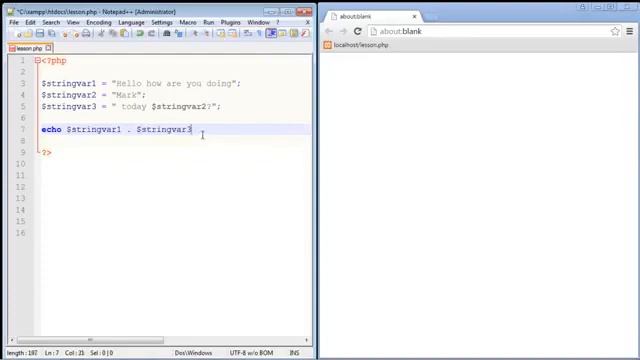Open the Search menu
This screenshot has width=640, height=360.
tap(51, 22)
